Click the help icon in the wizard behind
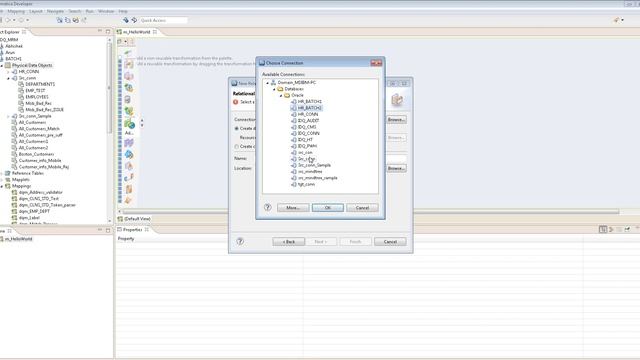This screenshot has width=640, height=360. coord(240,242)
